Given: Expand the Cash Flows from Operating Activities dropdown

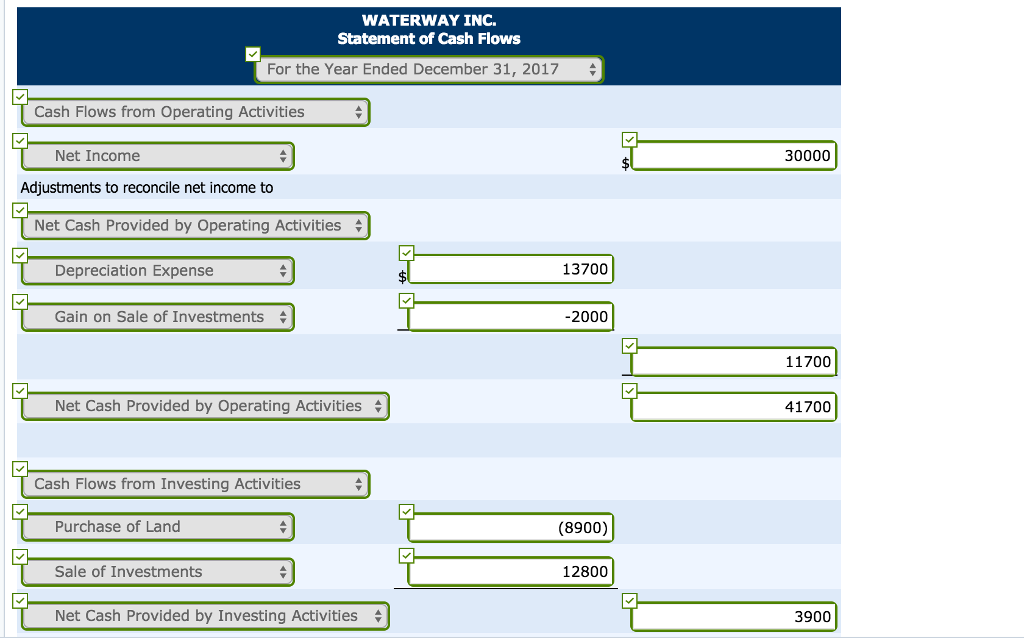Looking at the screenshot, I should click(x=196, y=112).
